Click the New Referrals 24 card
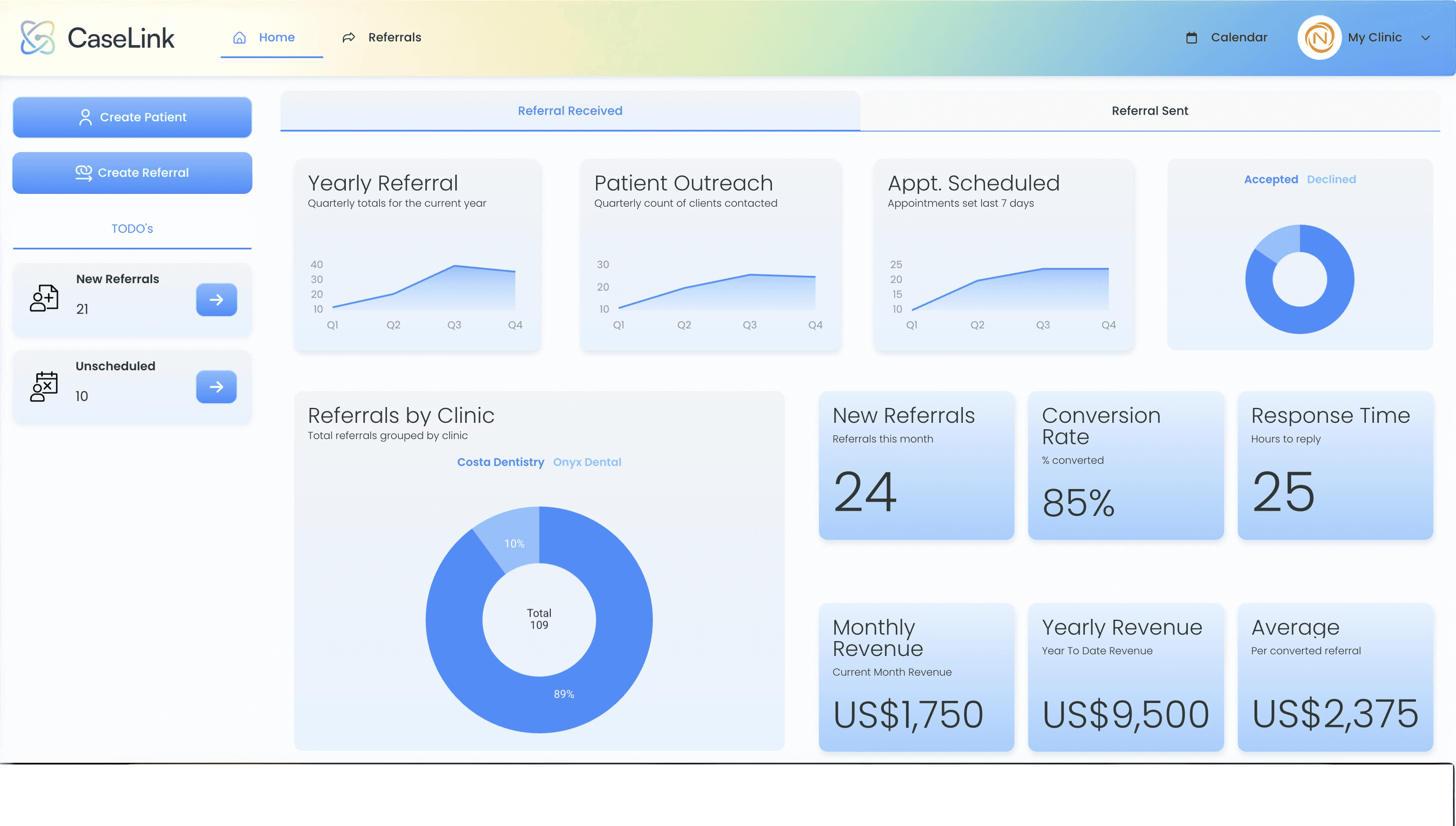Screen dimensions: 1456x826 pyautogui.click(x=916, y=465)
